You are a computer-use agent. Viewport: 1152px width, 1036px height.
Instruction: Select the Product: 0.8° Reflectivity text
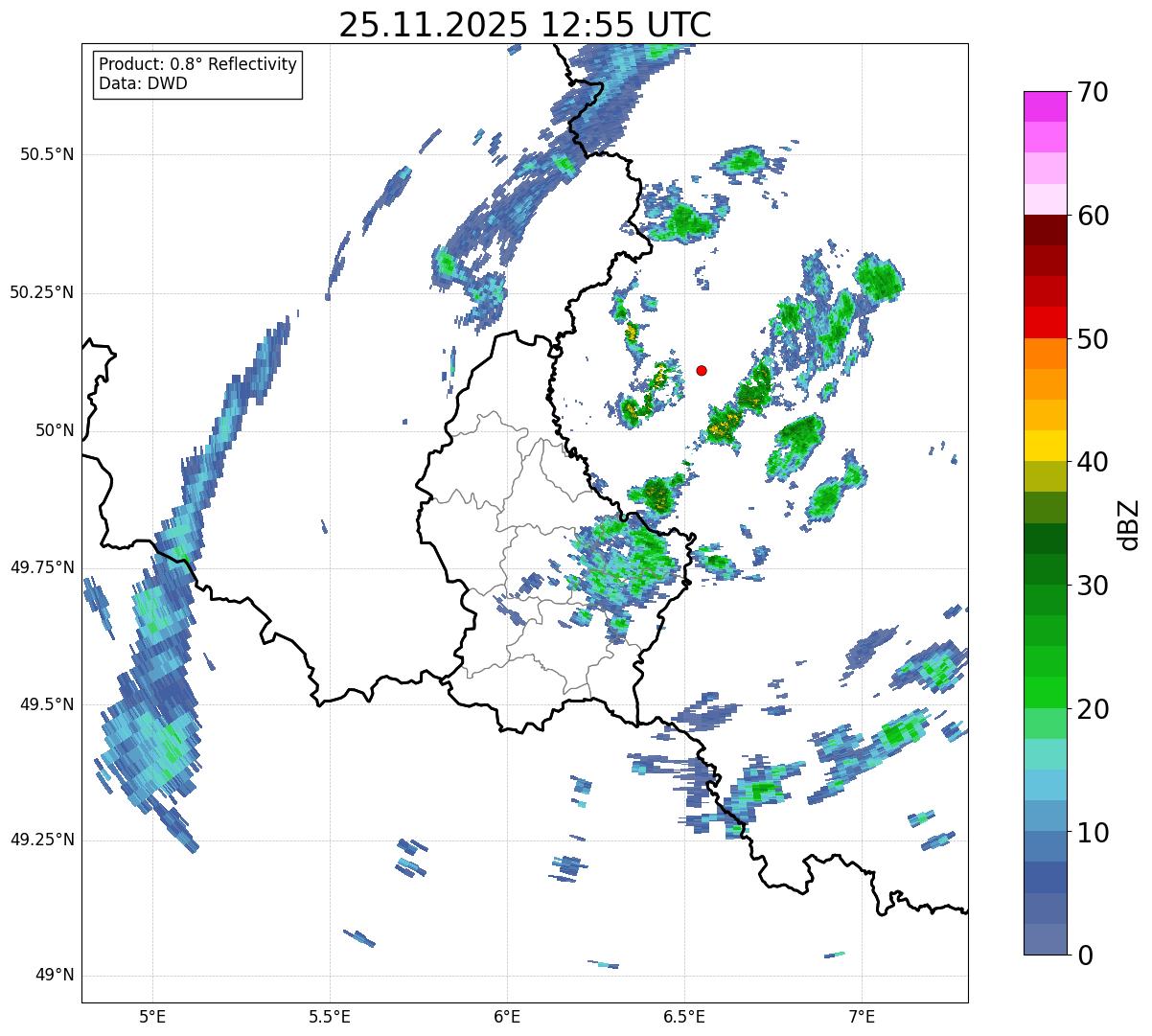click(197, 64)
